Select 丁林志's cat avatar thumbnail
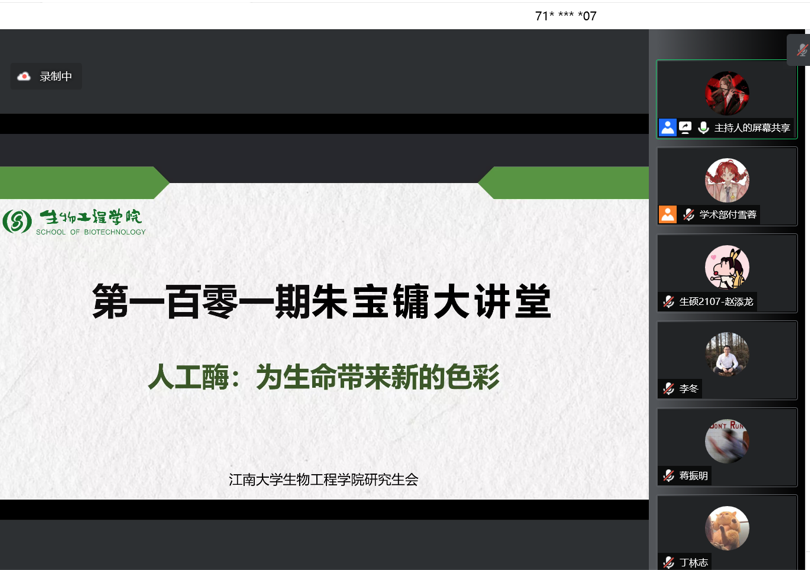 727,528
